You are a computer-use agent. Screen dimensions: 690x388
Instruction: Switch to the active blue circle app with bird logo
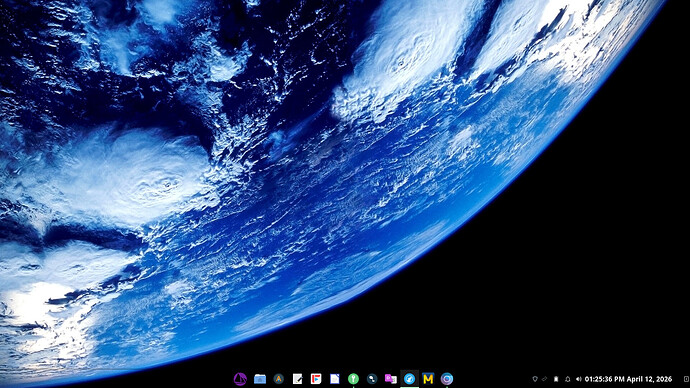point(410,379)
